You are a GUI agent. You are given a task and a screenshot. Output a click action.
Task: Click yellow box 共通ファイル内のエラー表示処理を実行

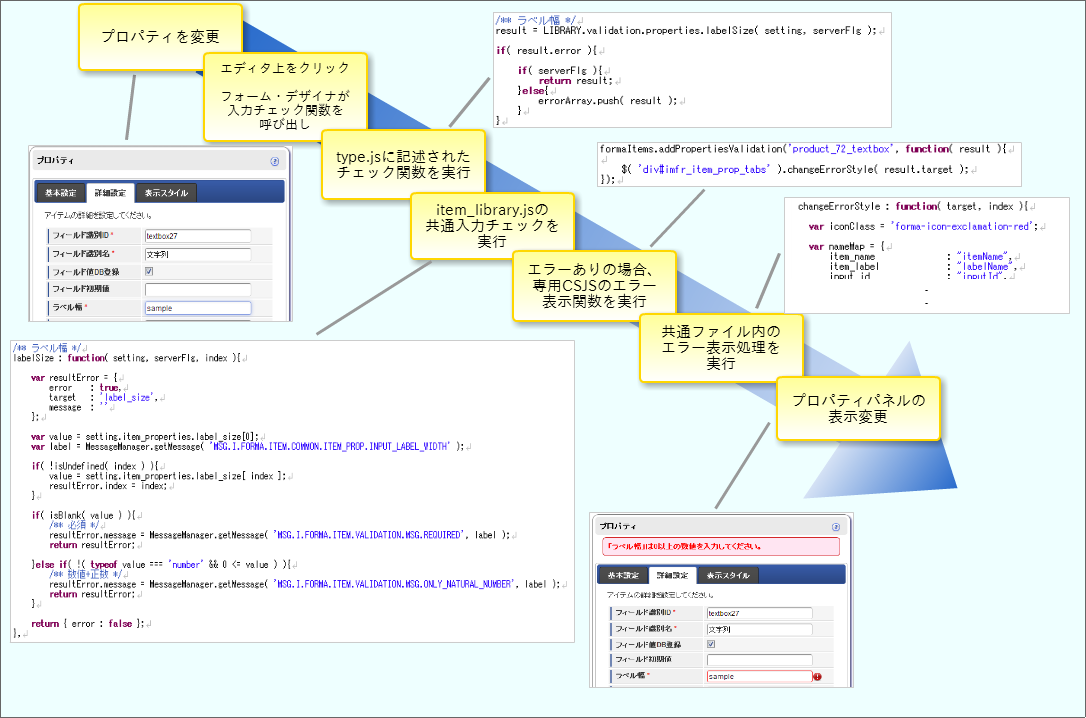(x=721, y=348)
